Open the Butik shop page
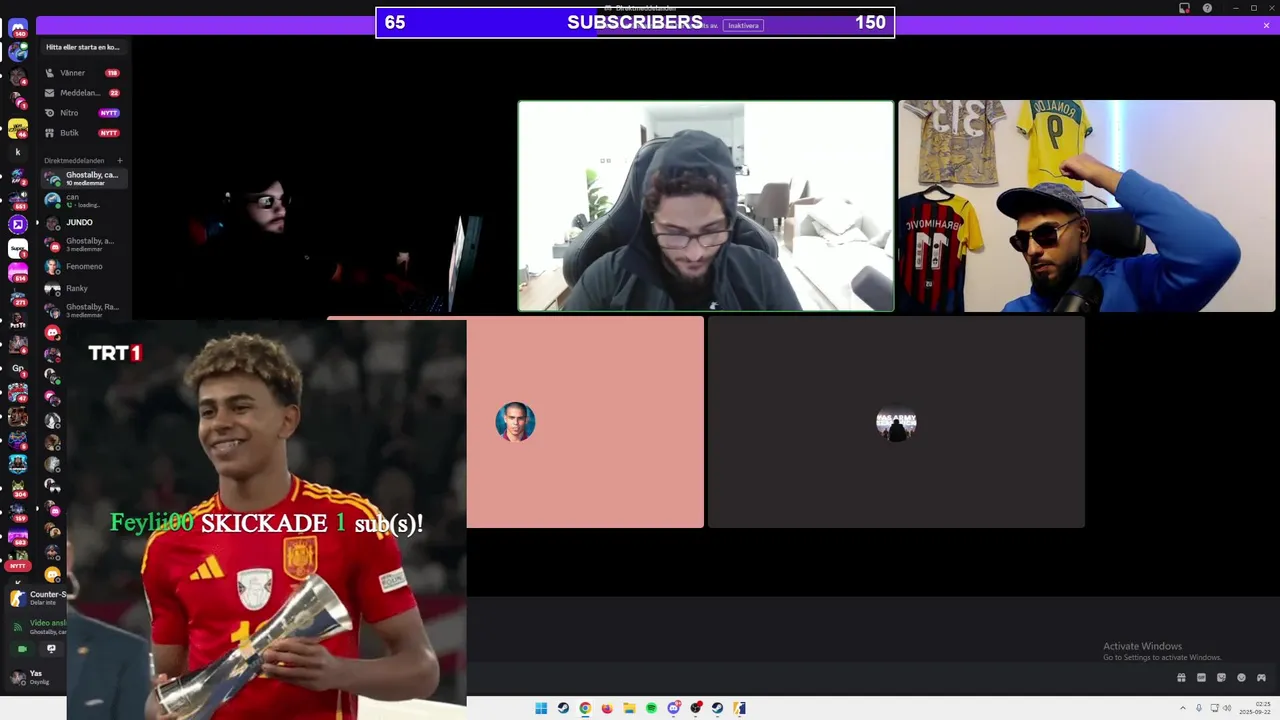Image resolution: width=1280 pixels, height=720 pixels. (x=84, y=133)
